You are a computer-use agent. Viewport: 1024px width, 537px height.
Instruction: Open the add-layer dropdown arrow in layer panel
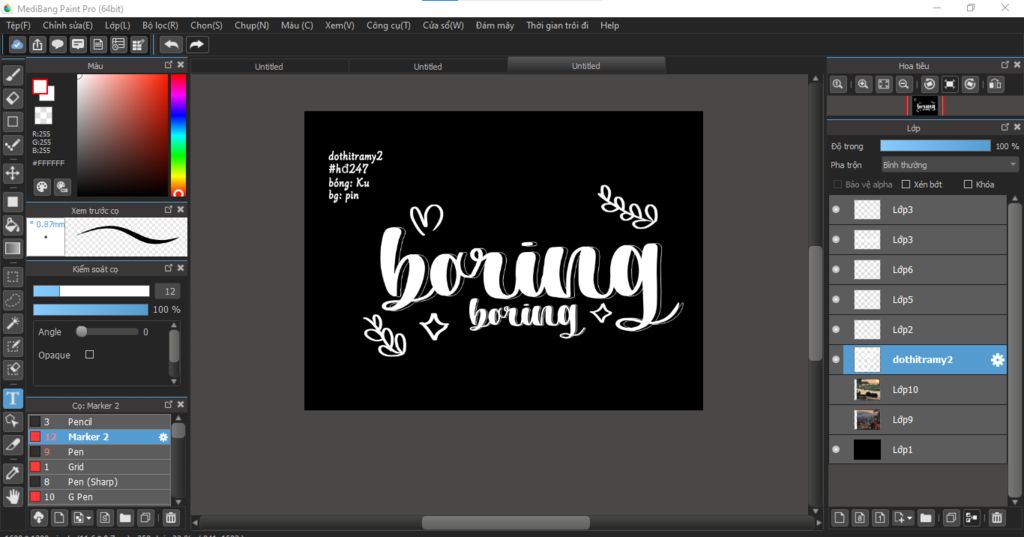(x=909, y=519)
